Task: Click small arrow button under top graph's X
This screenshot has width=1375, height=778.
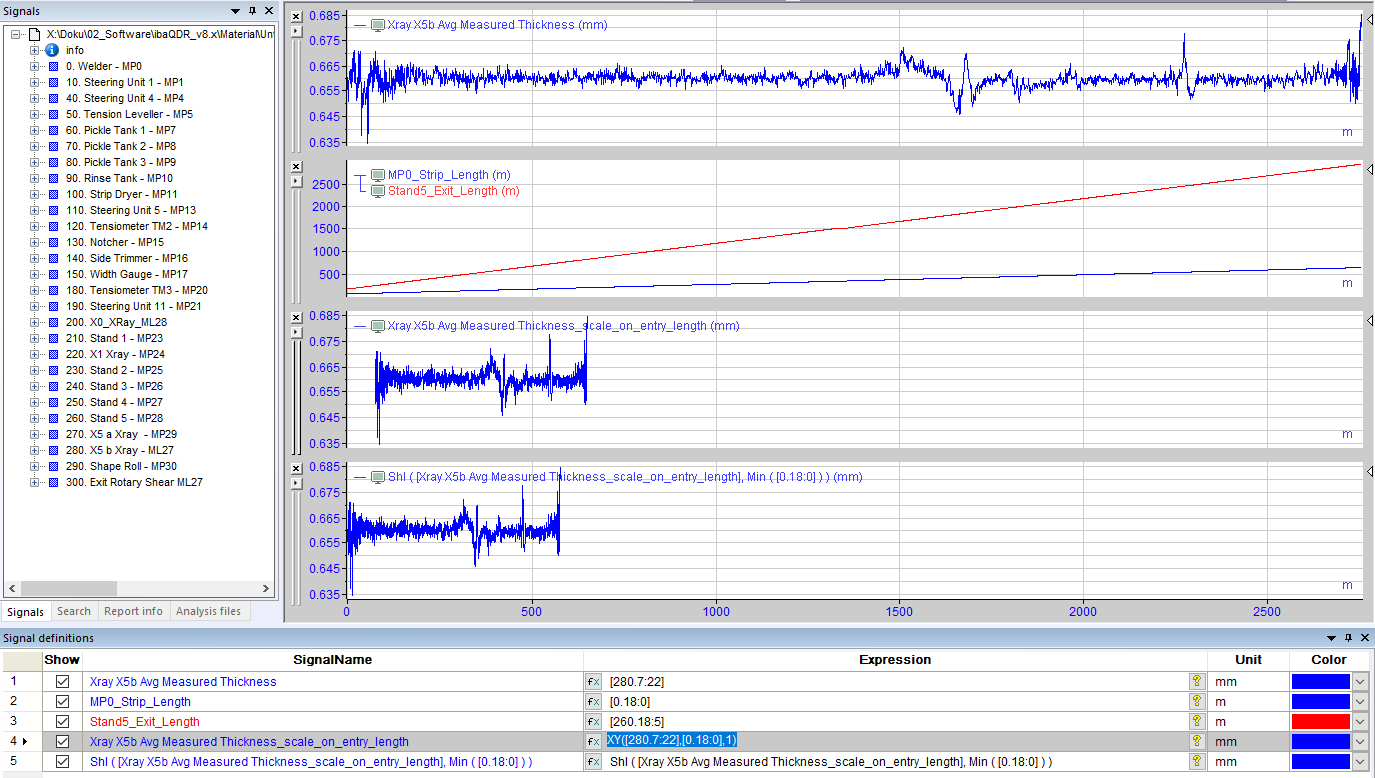Action: (295, 31)
